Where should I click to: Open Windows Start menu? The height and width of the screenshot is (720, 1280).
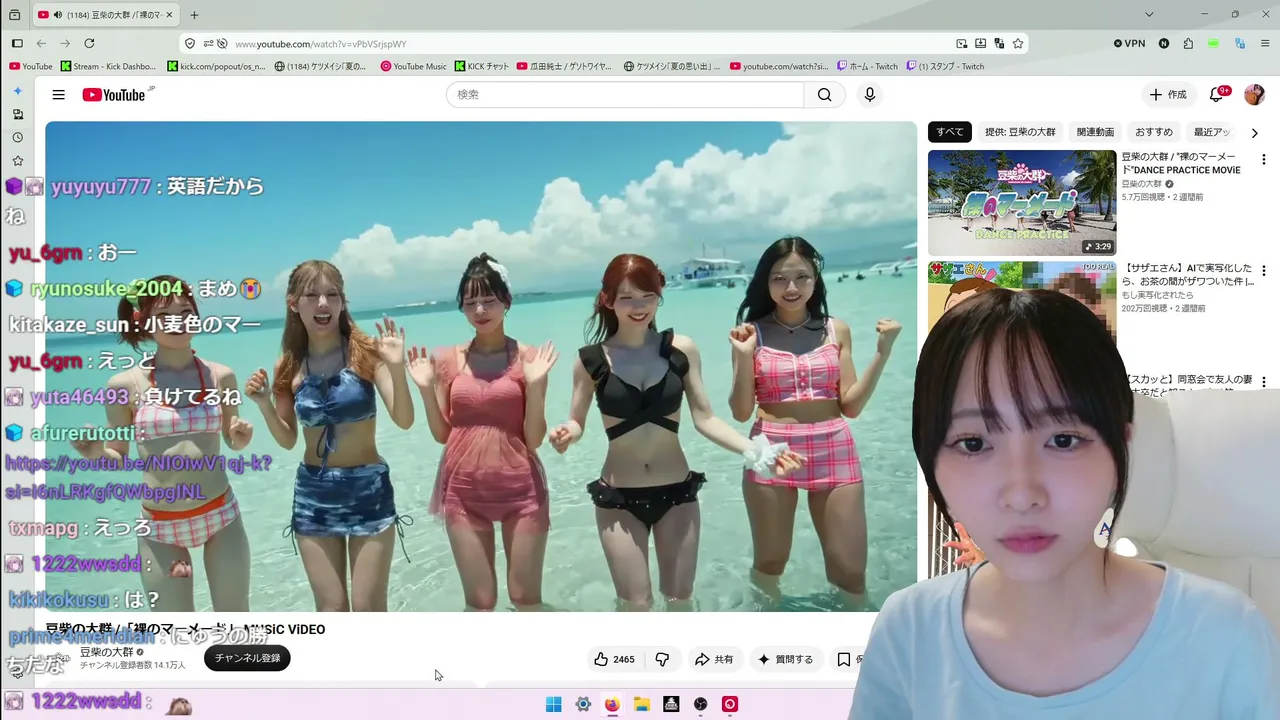(x=553, y=704)
